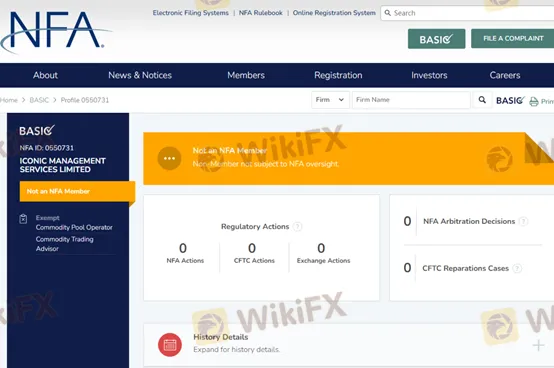
Task: Click the Expand for history details text
Action: tap(236, 350)
